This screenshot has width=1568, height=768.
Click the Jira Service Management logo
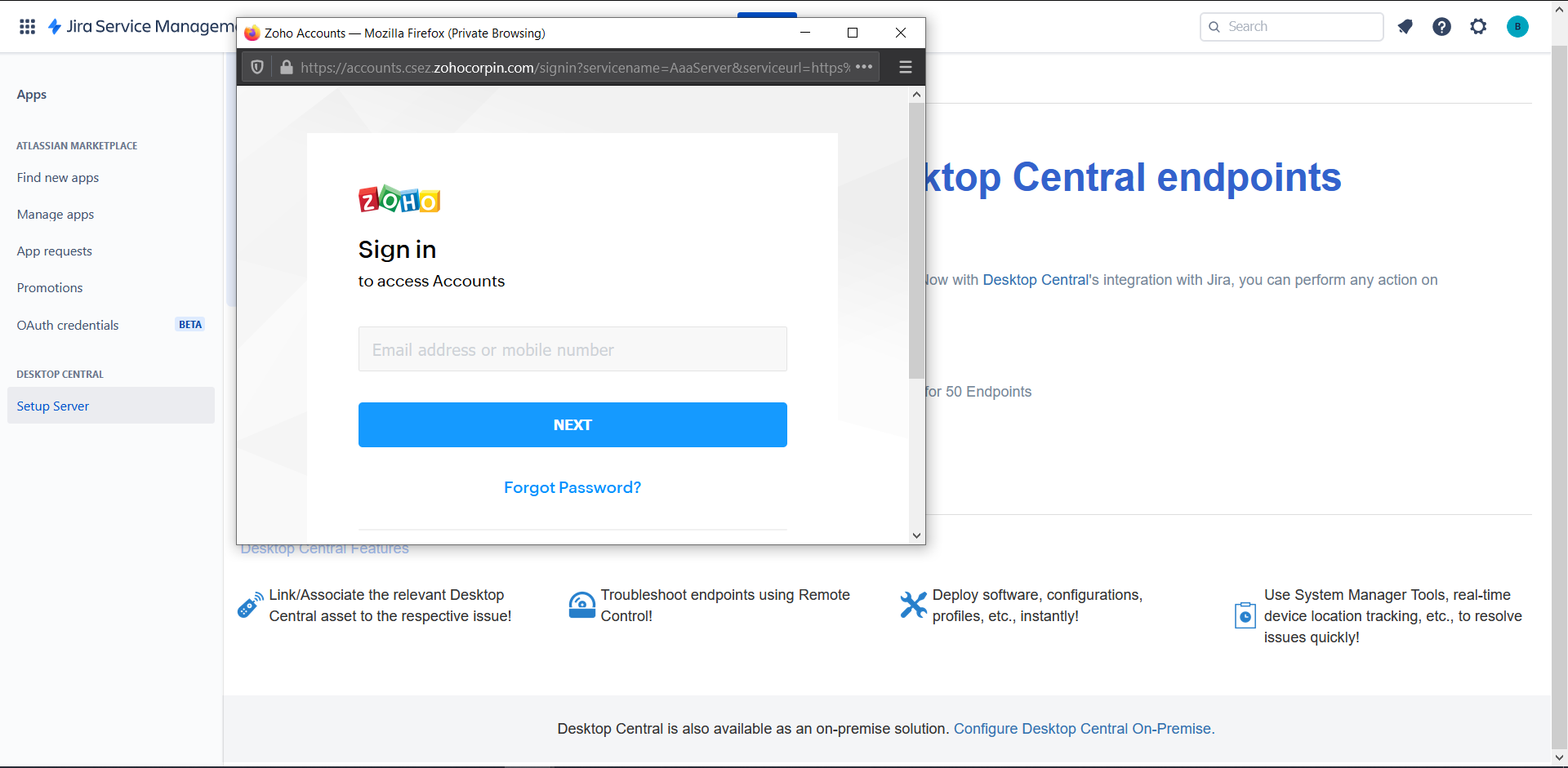(142, 27)
